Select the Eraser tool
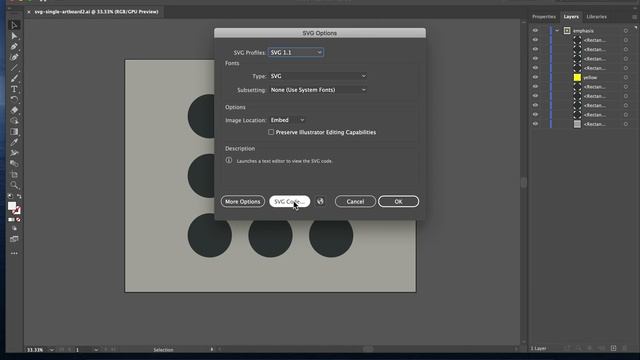 pos(14,110)
